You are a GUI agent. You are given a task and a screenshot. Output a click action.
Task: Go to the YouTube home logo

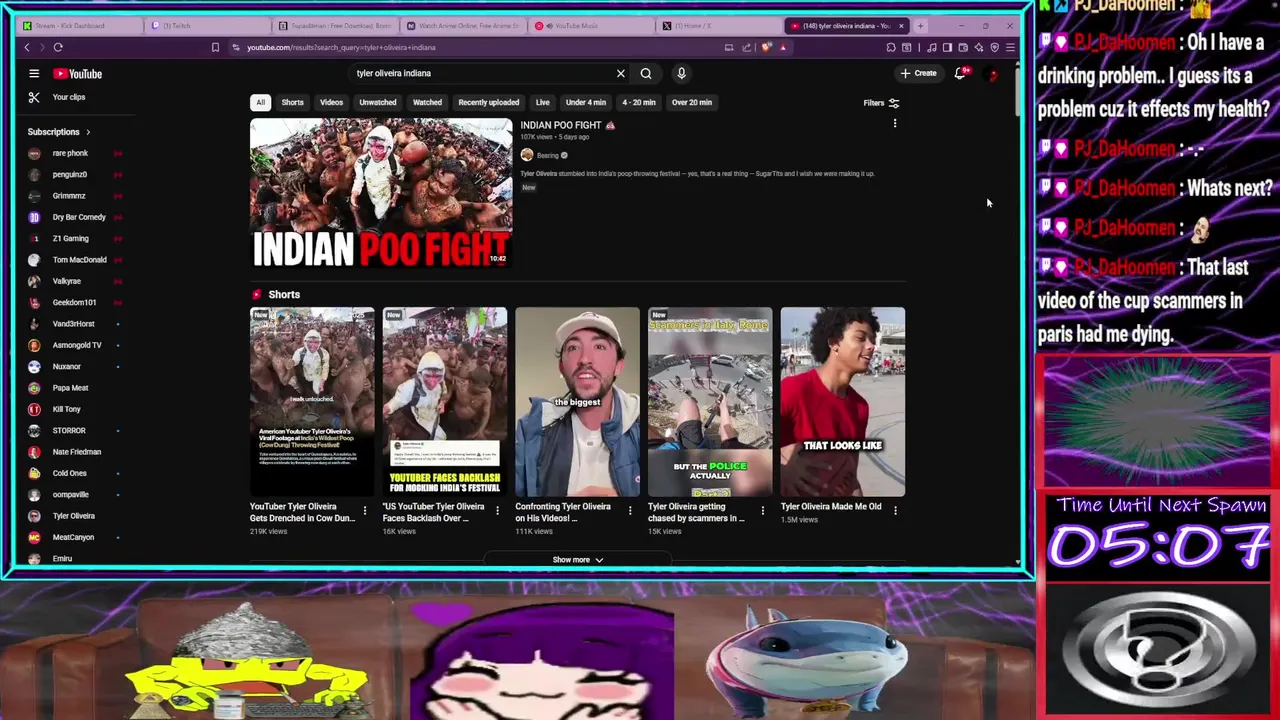pos(78,73)
